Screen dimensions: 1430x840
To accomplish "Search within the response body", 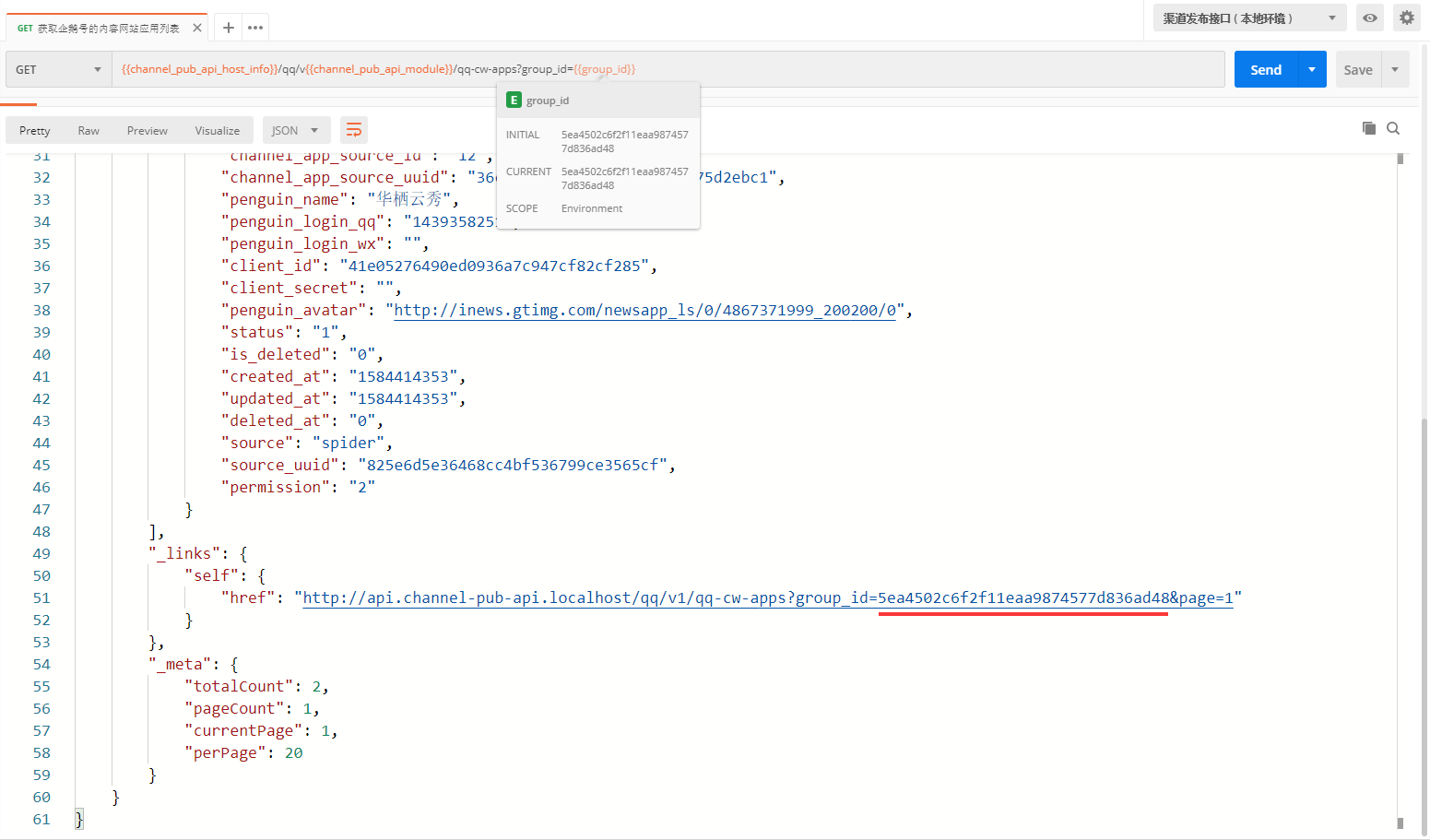I will click(1393, 128).
